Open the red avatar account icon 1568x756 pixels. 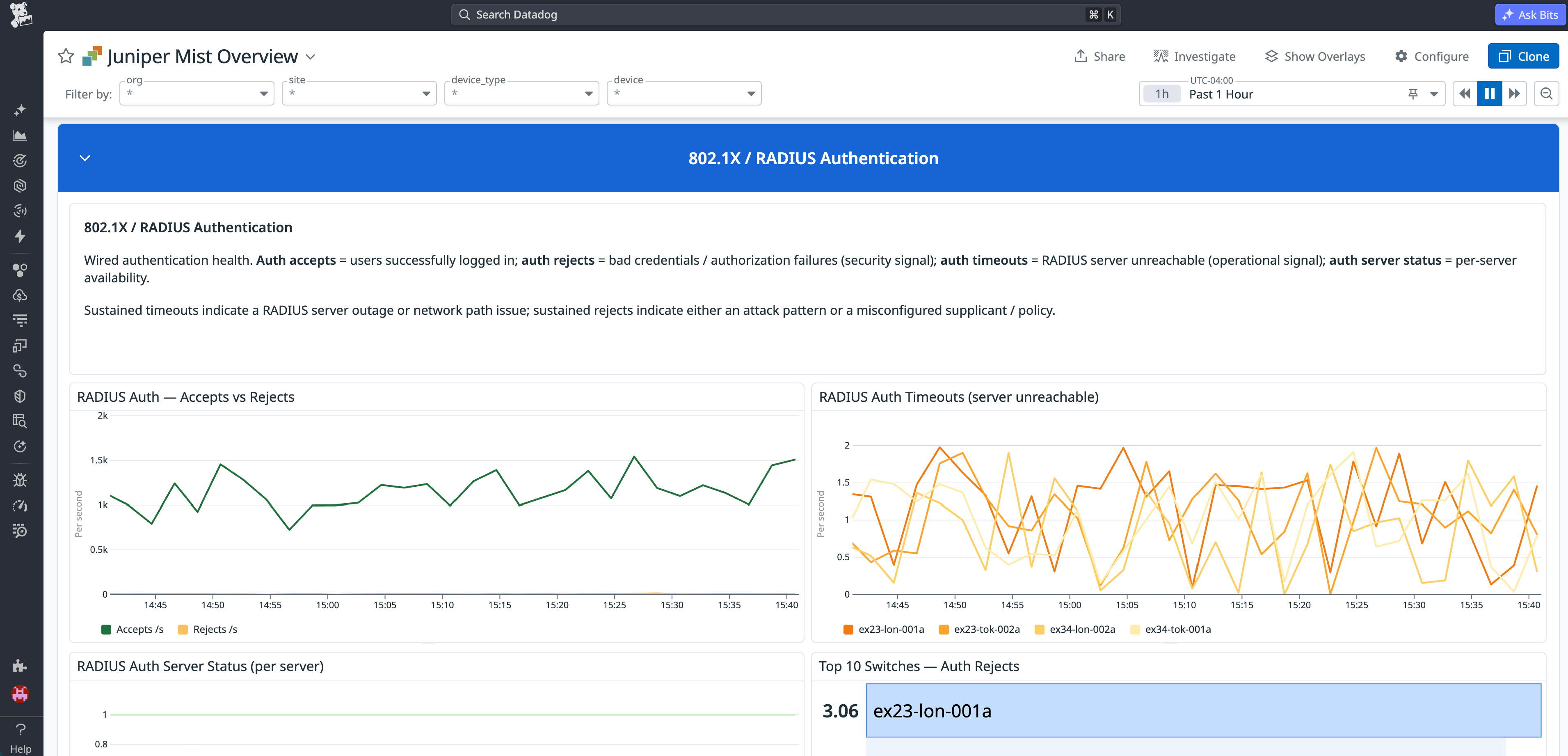20,694
